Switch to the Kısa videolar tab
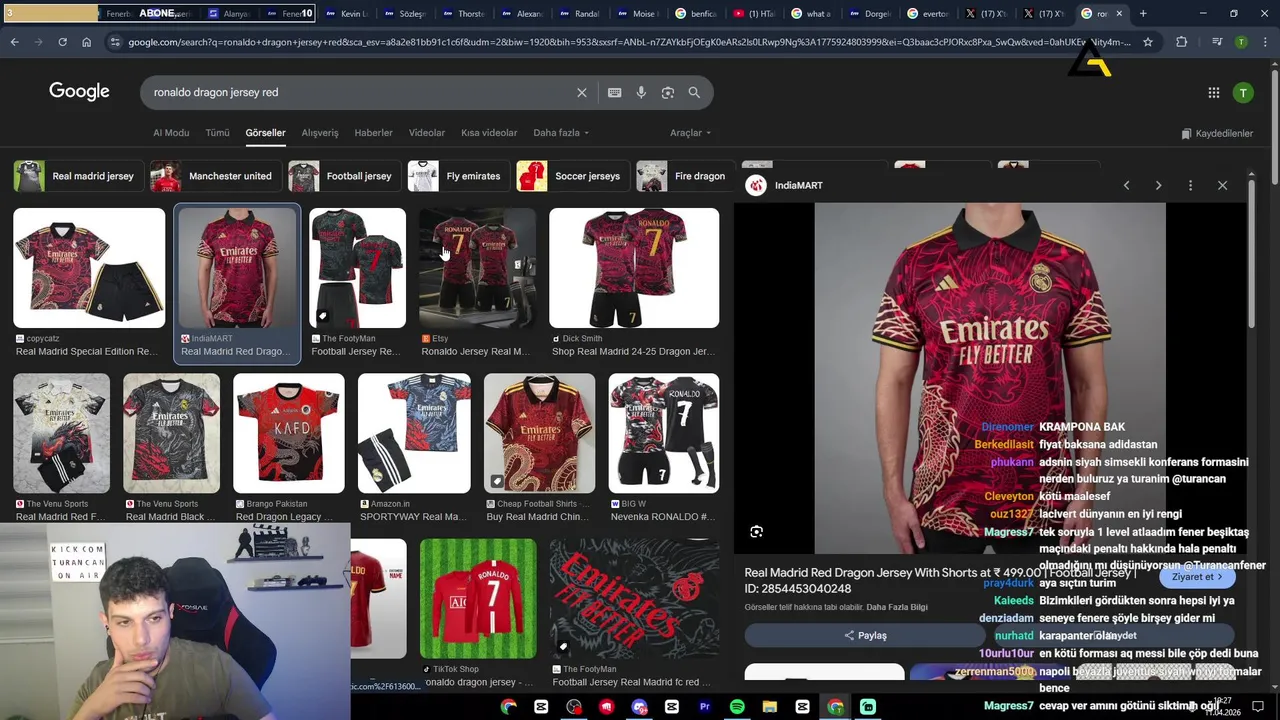The width and height of the screenshot is (1280, 720). (x=489, y=133)
